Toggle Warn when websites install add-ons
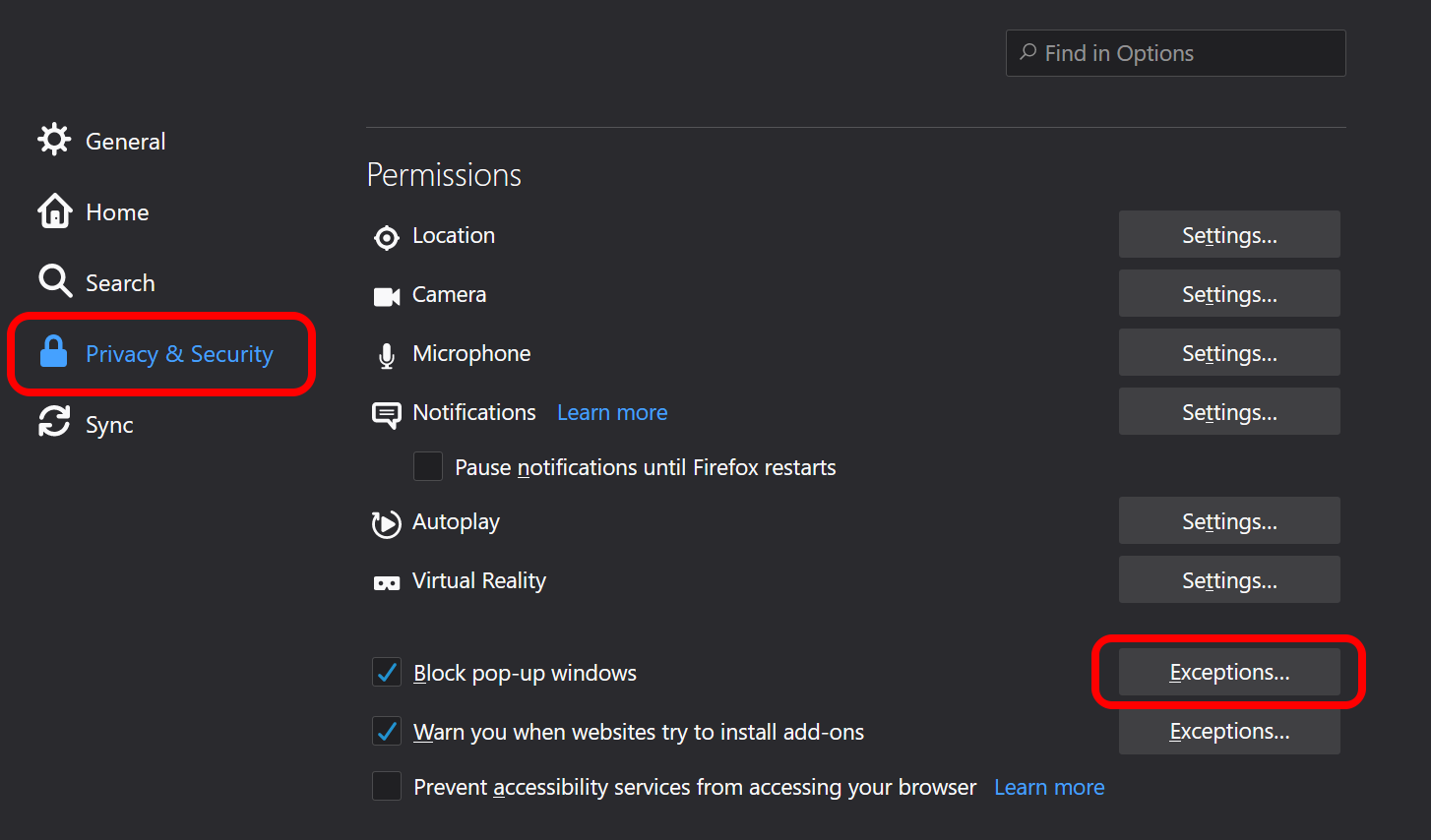 click(x=387, y=731)
